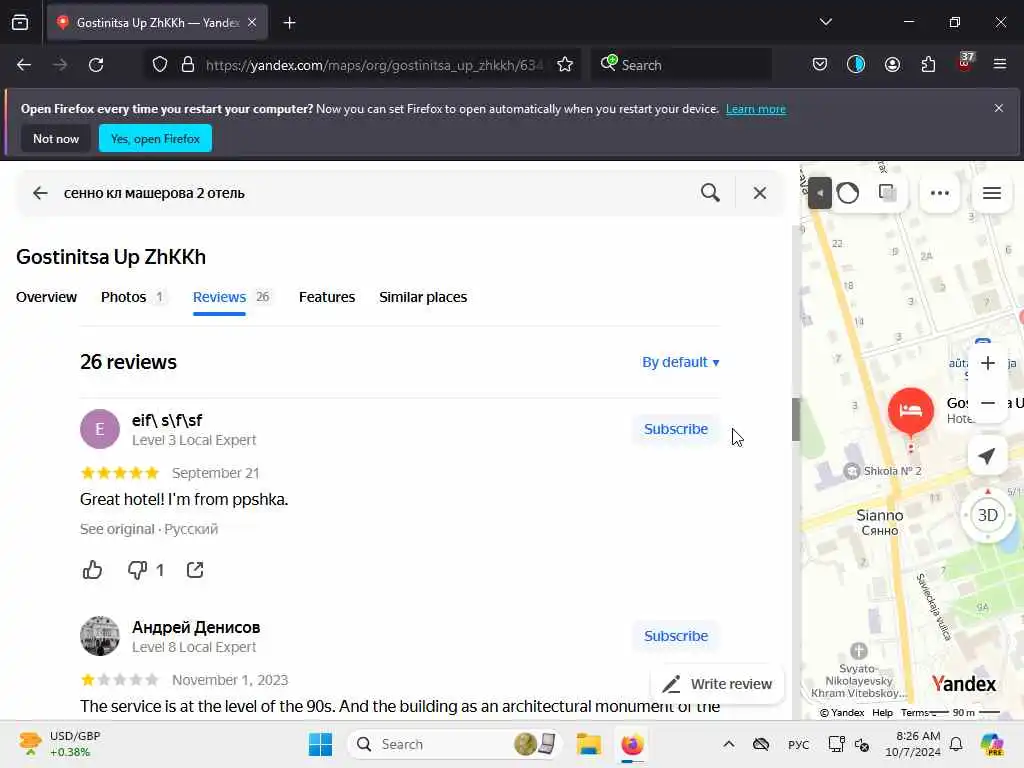Screen dimensions: 1024x768
Task: Dismiss the Firefox startup notification bar
Action: tap(999, 108)
